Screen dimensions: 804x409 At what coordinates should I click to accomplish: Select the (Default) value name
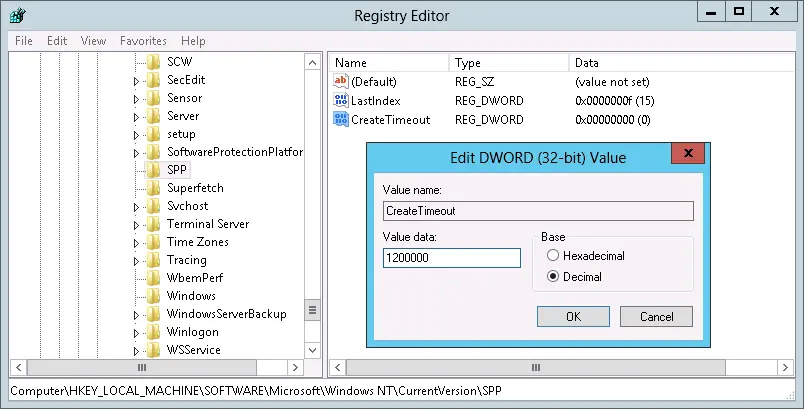[x=373, y=81]
